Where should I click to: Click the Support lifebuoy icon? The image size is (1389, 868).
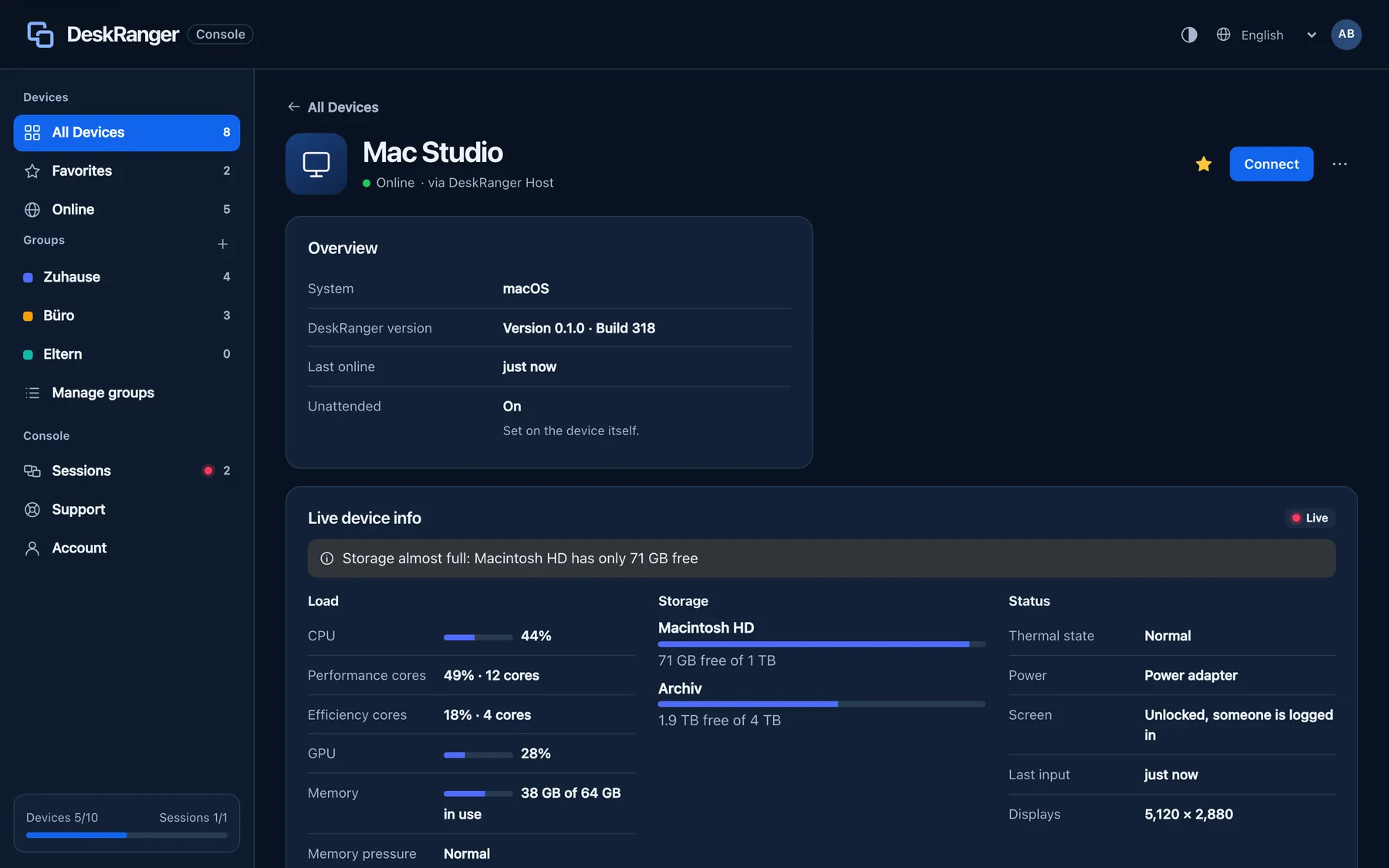pyautogui.click(x=32, y=509)
